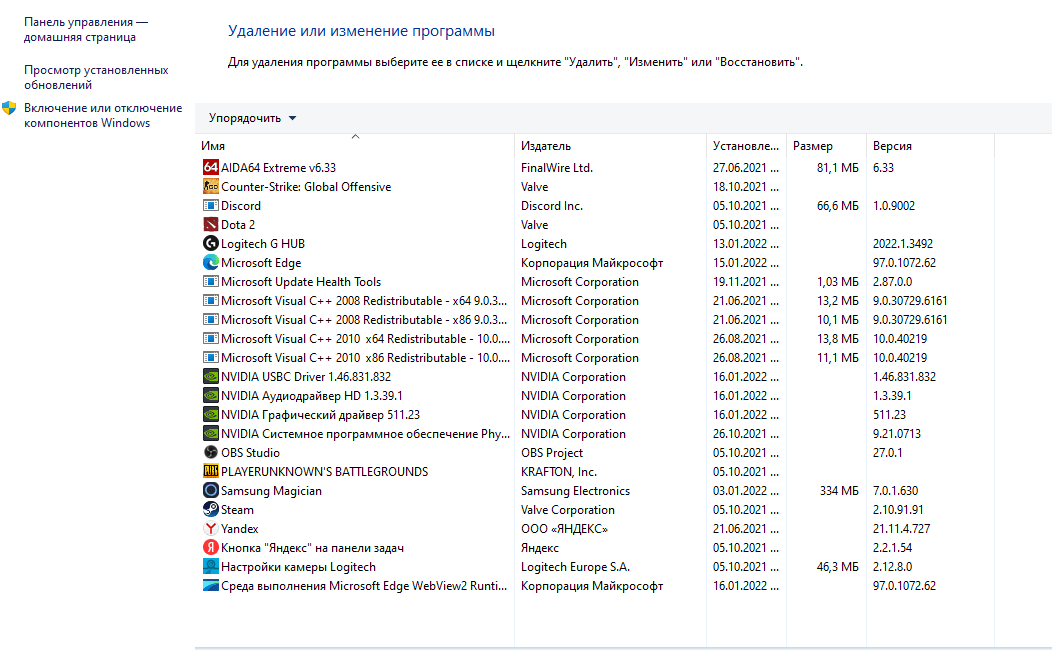Select the Yandex program name

pyautogui.click(x=240, y=529)
